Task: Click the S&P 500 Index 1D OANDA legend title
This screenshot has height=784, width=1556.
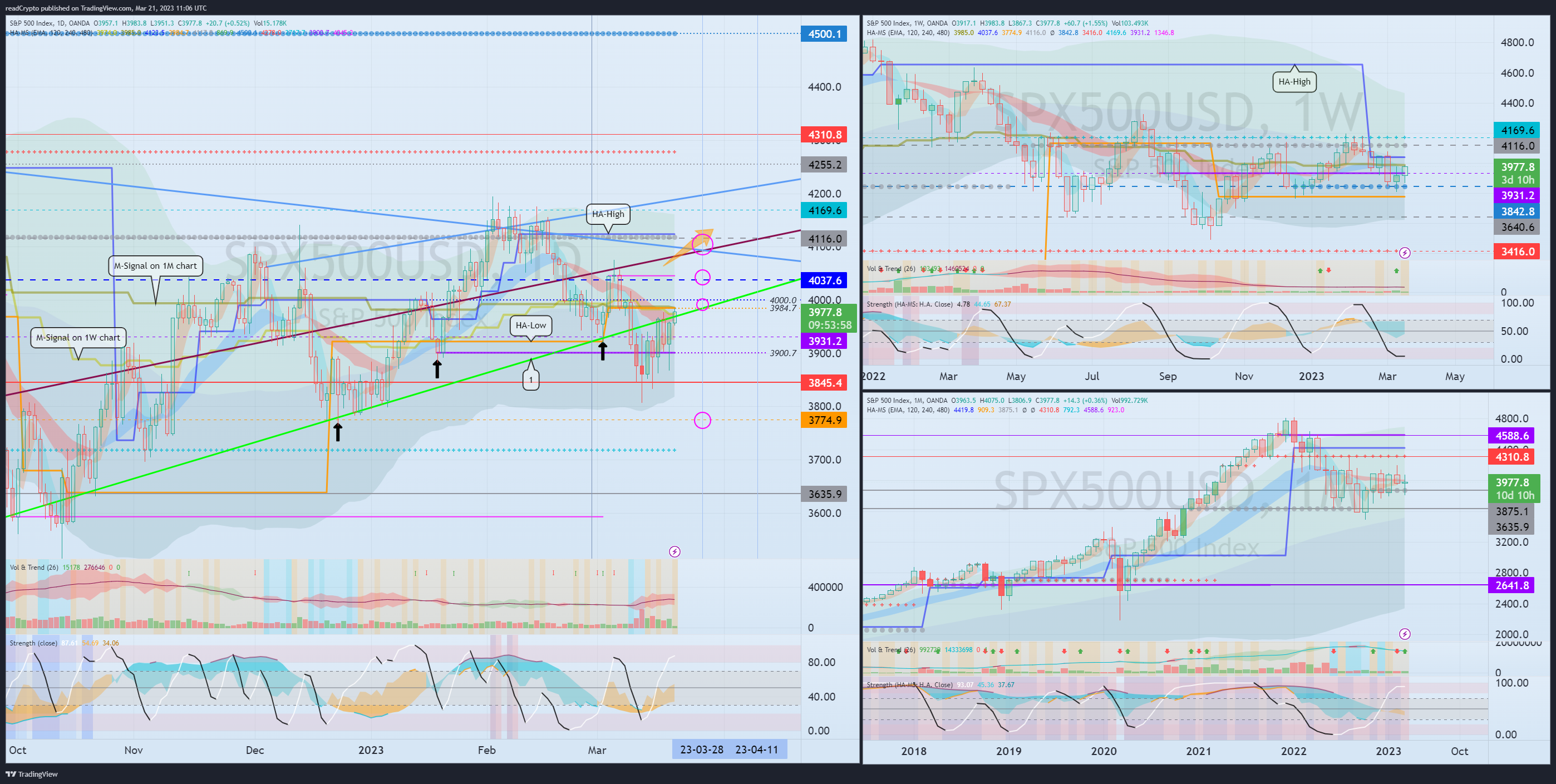Action: click(50, 23)
